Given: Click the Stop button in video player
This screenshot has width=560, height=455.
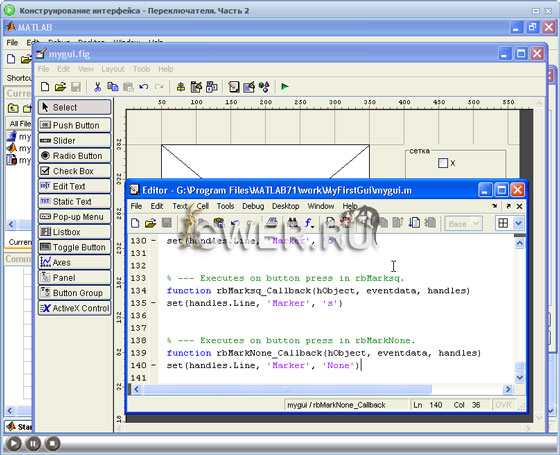Looking at the screenshot, I should 52,444.
